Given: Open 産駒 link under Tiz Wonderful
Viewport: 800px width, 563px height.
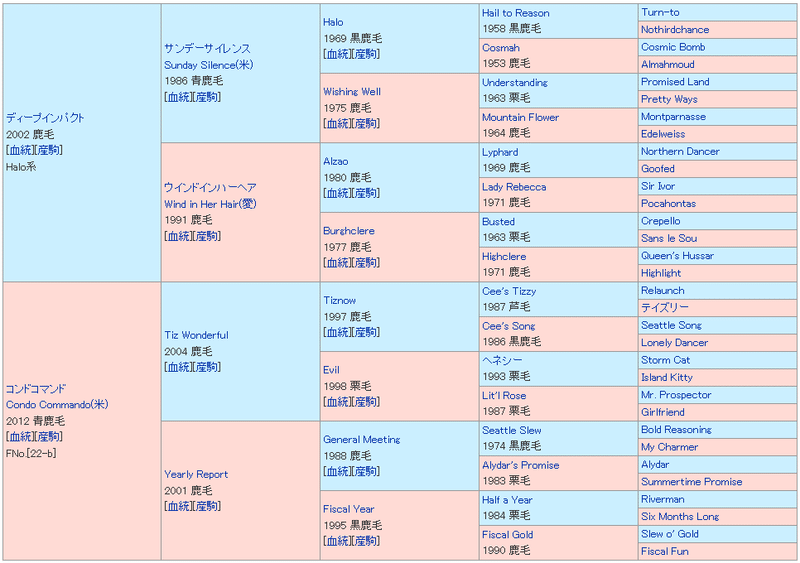Looking at the screenshot, I should point(207,367).
